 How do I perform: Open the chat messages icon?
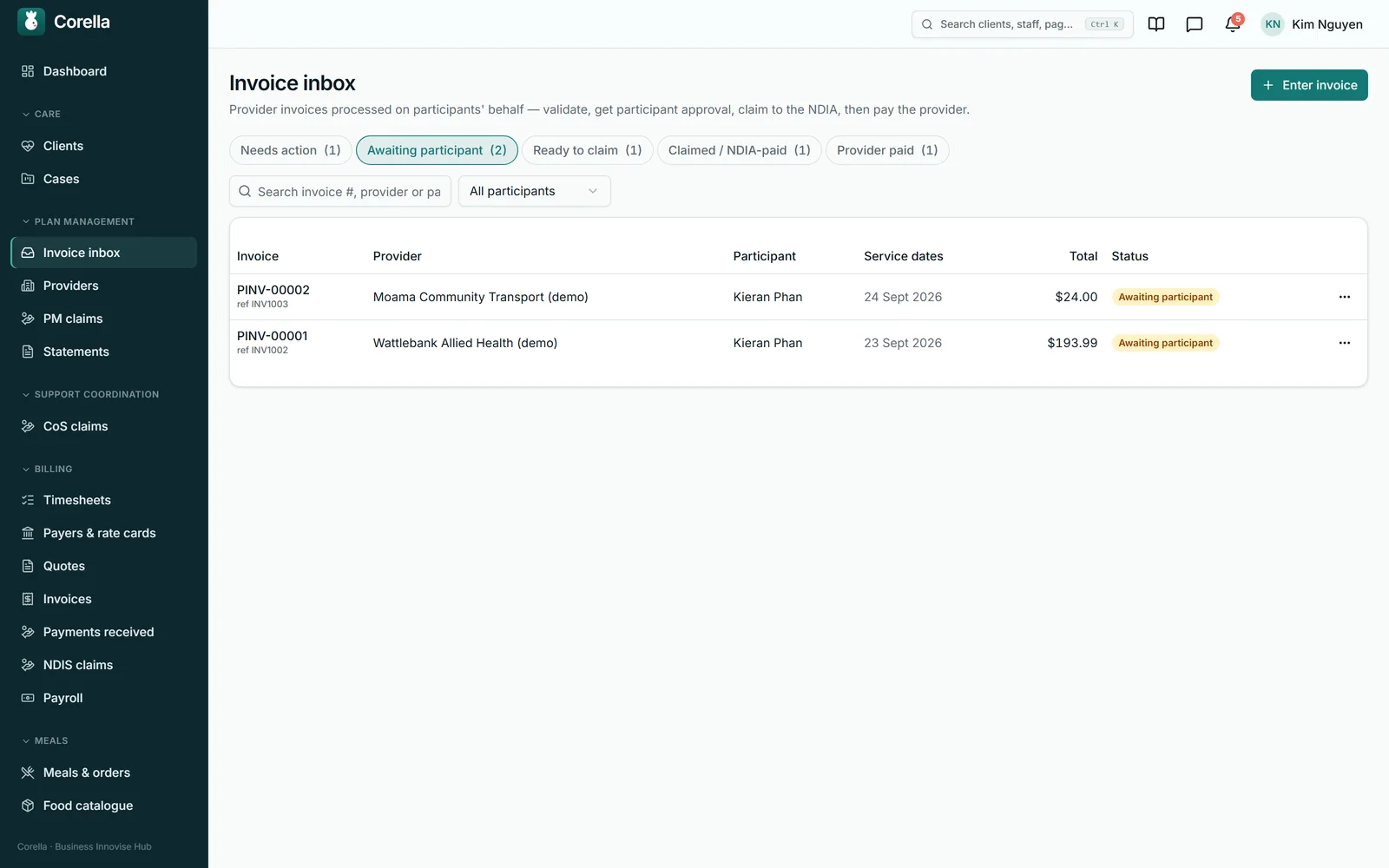pos(1195,24)
